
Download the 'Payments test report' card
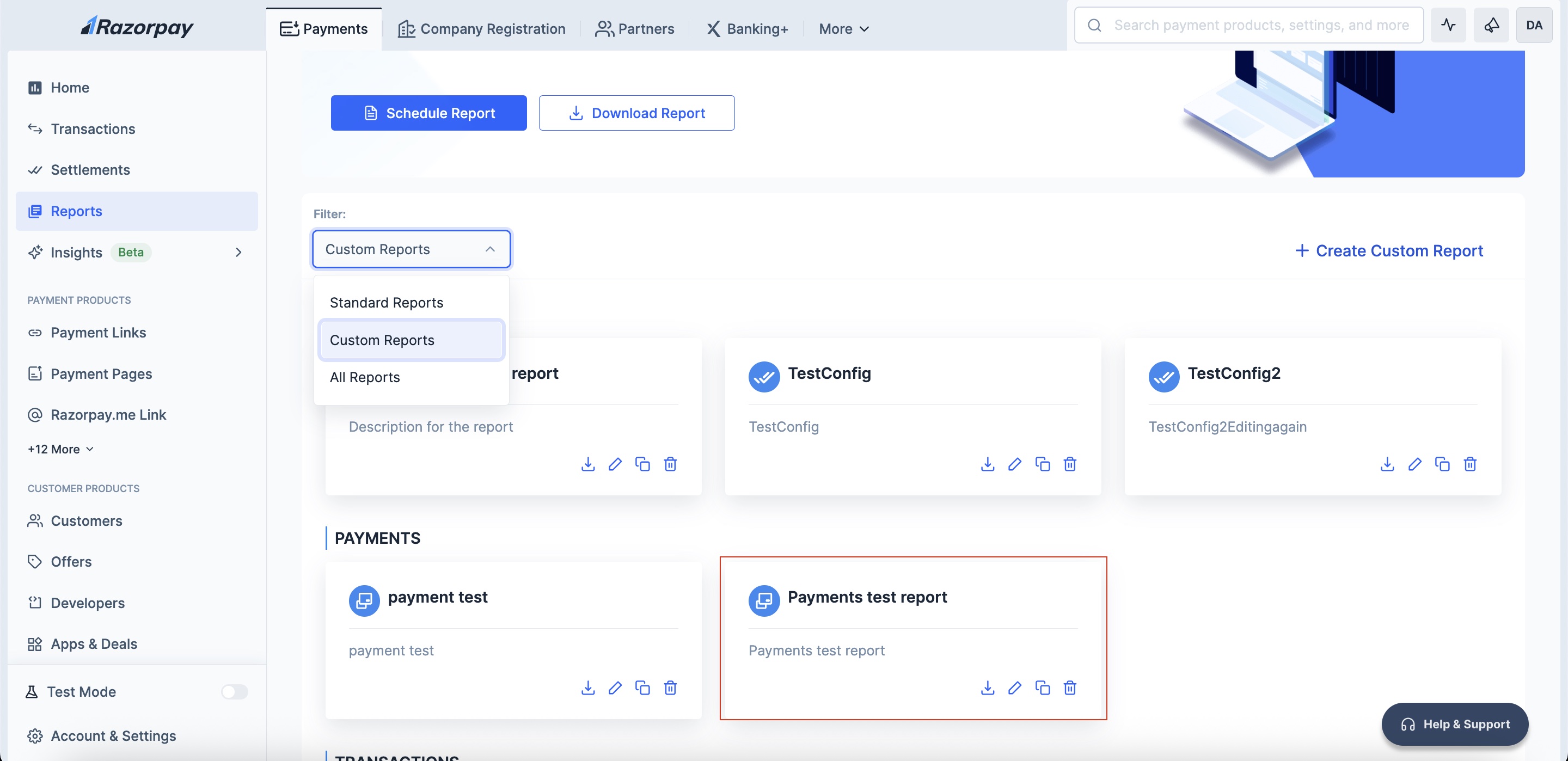pyautogui.click(x=987, y=688)
